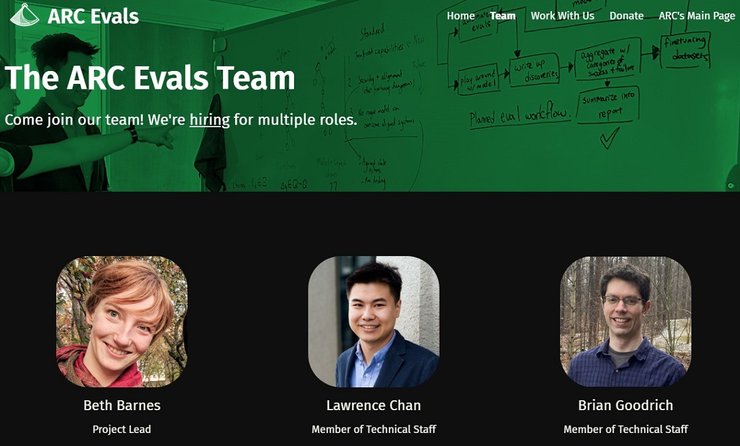Visit ARC's Main Page link
The image size is (740, 446).
(x=697, y=16)
